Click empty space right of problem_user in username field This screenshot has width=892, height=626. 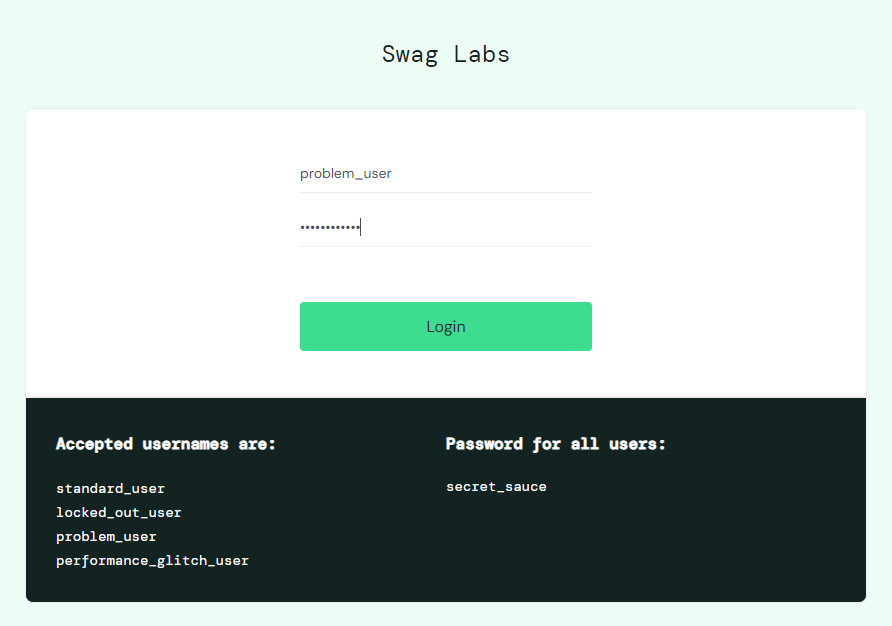point(500,174)
